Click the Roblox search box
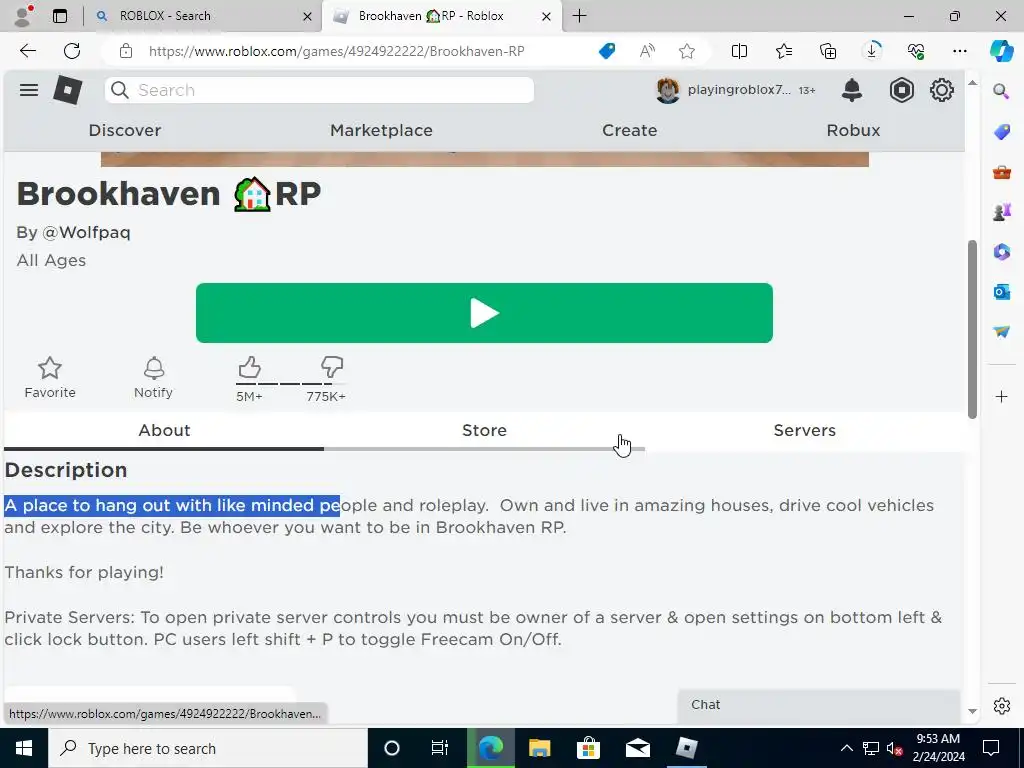Image resolution: width=1024 pixels, height=768 pixels. pyautogui.click(x=319, y=90)
